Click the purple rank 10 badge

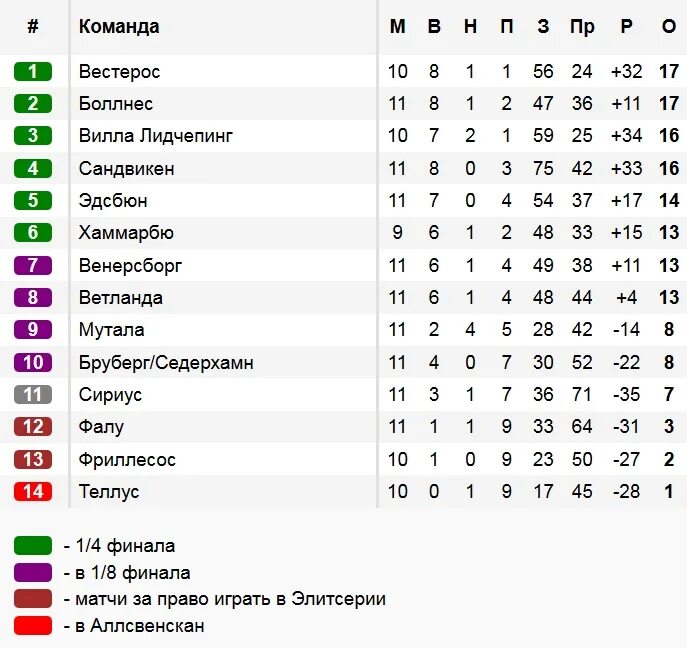point(33,362)
